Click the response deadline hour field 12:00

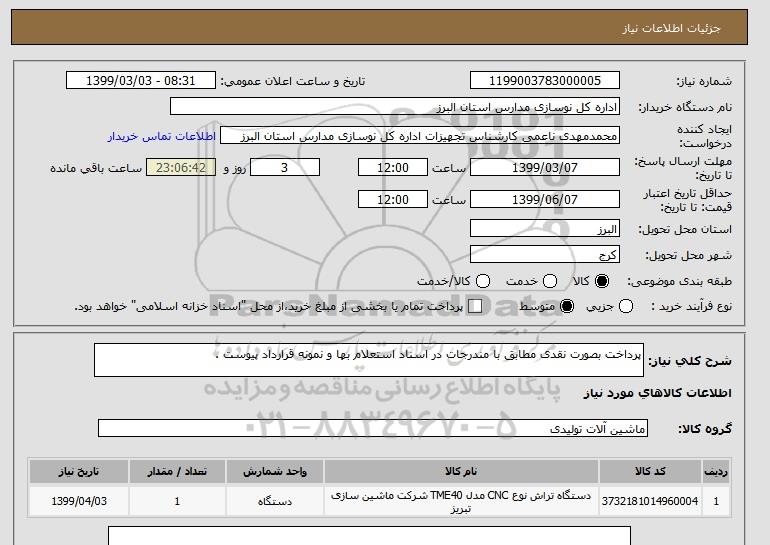tap(393, 167)
